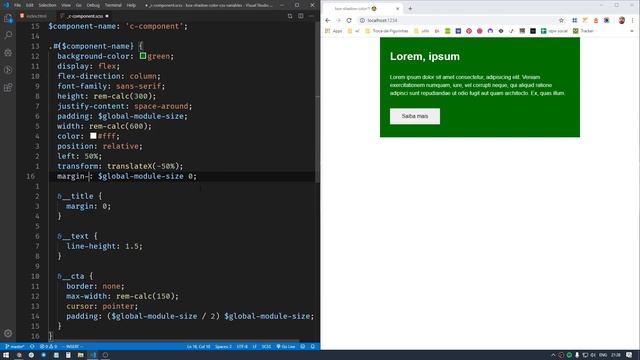Open File Explorer from the taskbar

(x=80, y=355)
